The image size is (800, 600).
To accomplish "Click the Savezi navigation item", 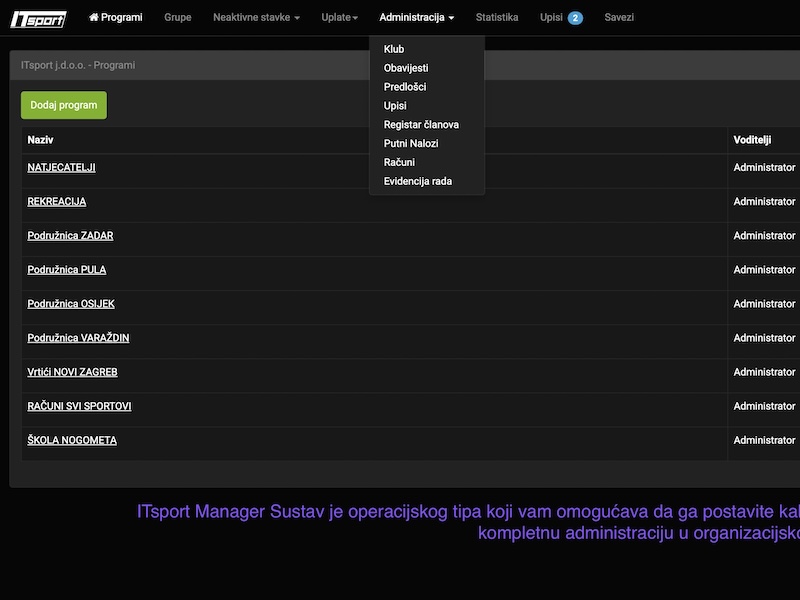I will tap(619, 17).
